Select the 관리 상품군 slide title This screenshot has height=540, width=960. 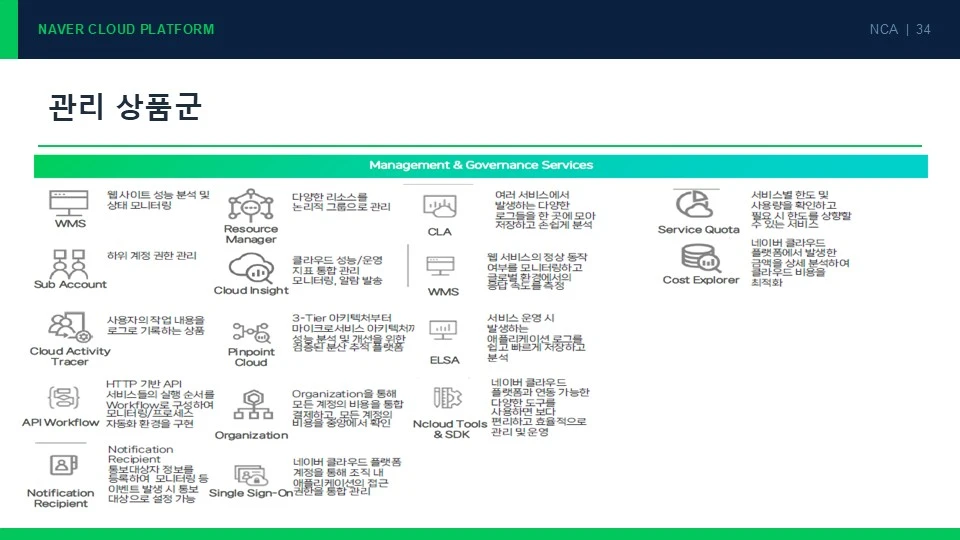125,107
